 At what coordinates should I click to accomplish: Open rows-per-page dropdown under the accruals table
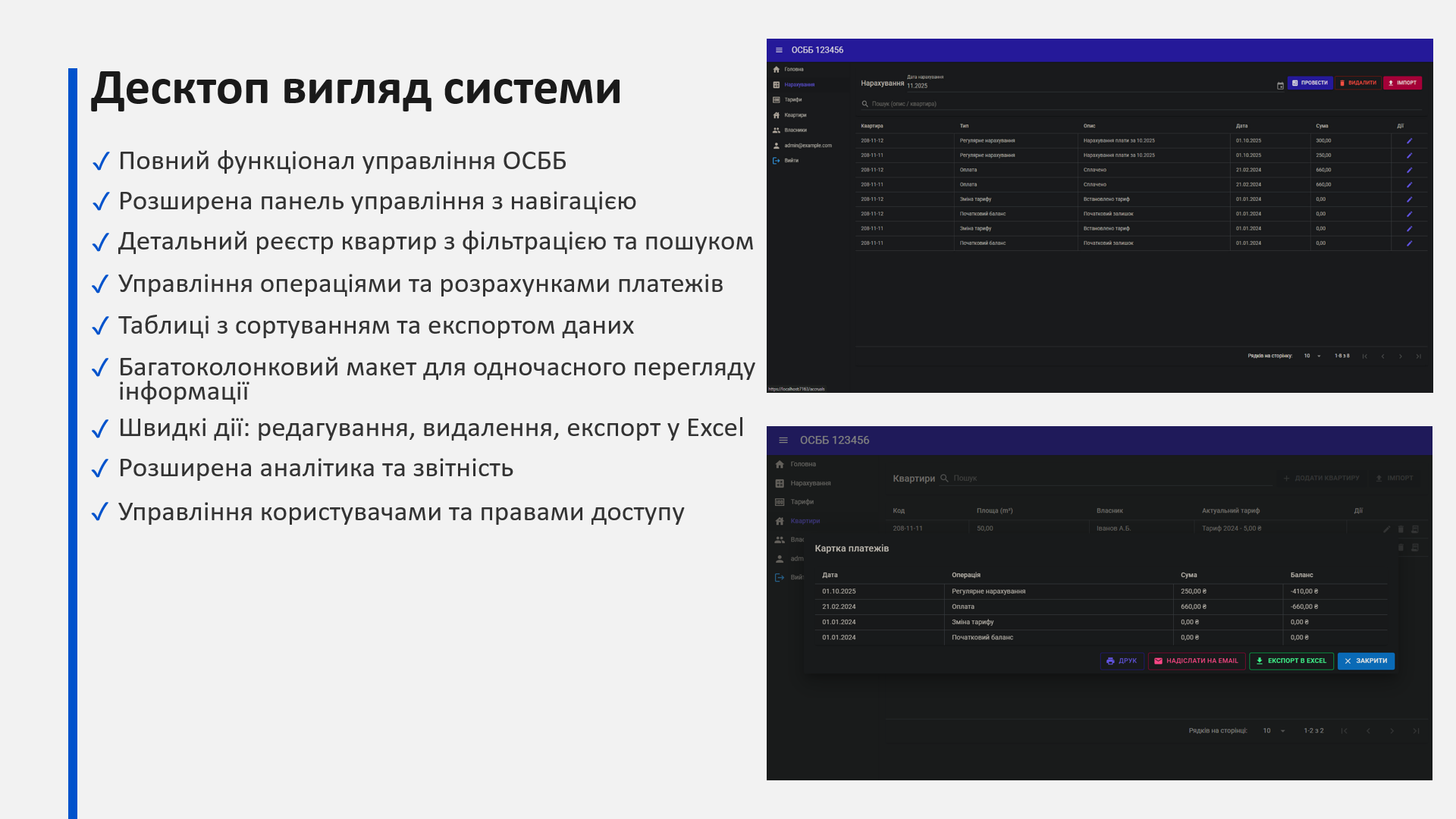1313,356
